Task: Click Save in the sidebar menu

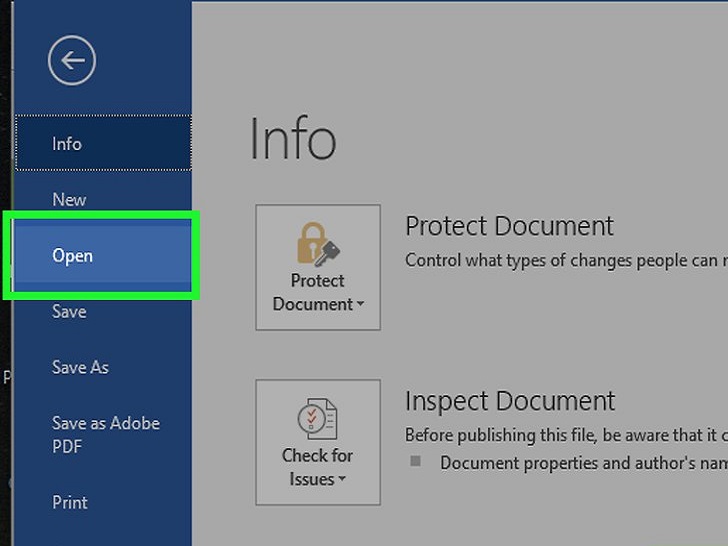Action: [x=103, y=312]
